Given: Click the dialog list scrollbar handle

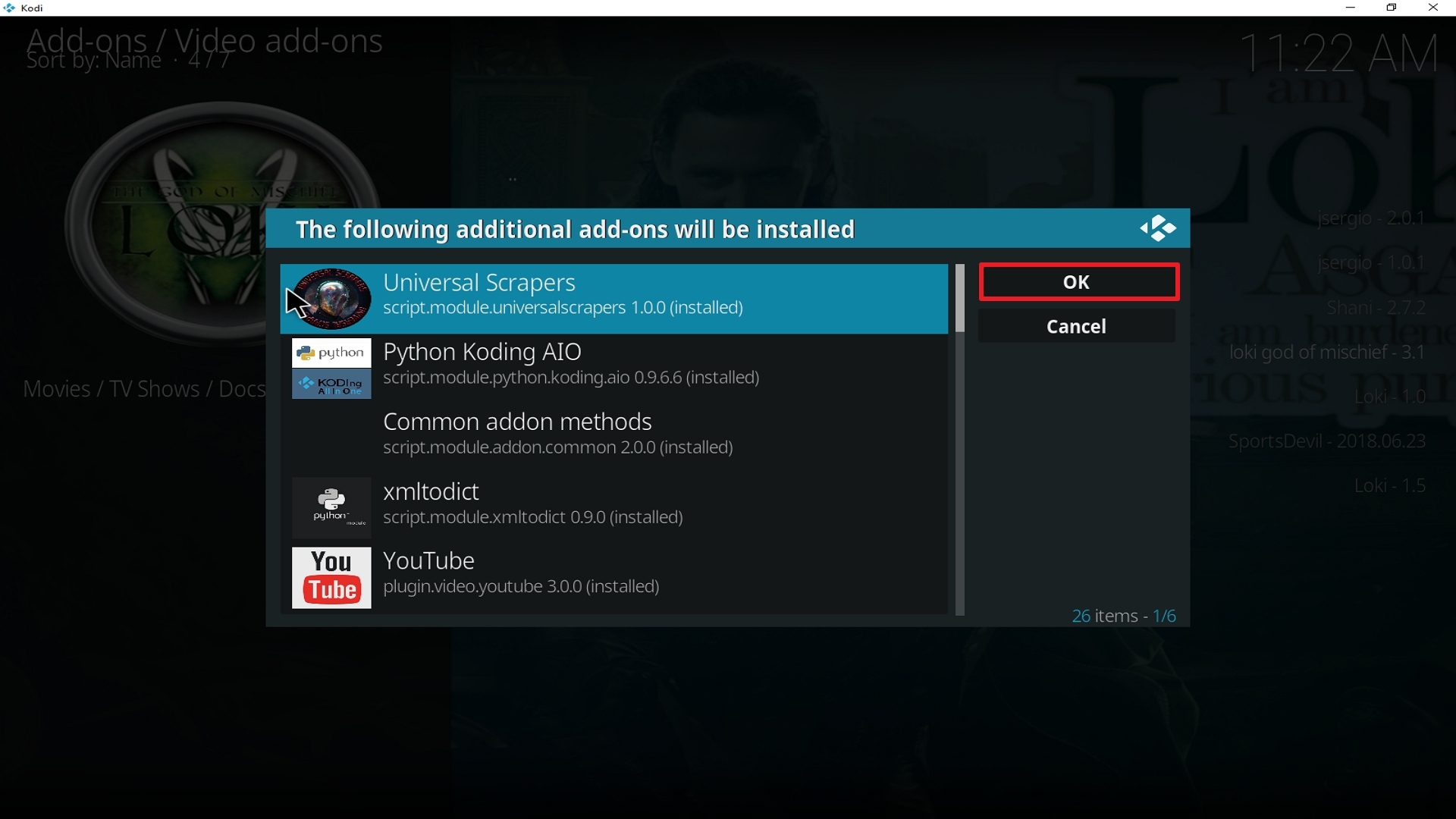Looking at the screenshot, I should click(960, 299).
